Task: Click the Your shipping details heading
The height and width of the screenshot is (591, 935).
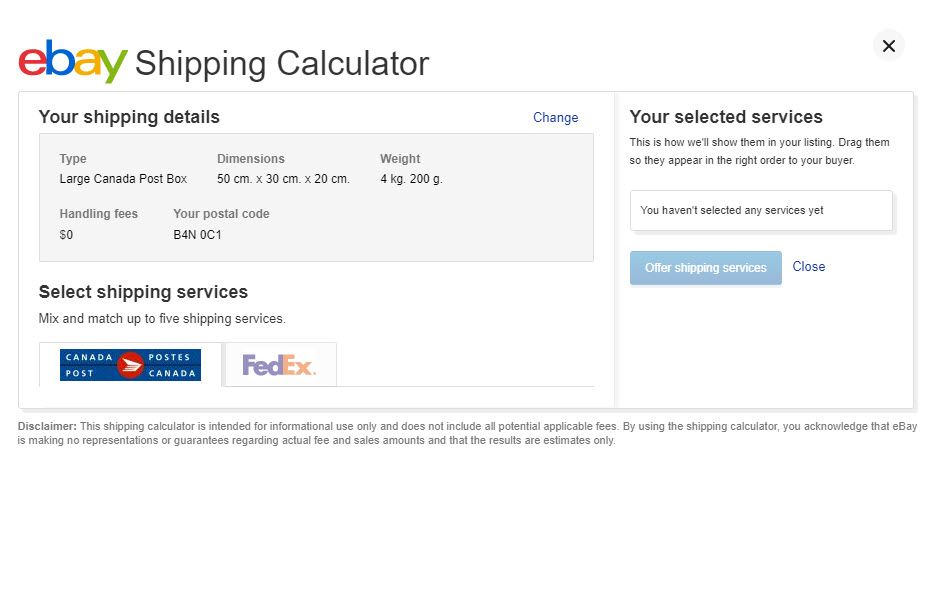Action: click(129, 117)
